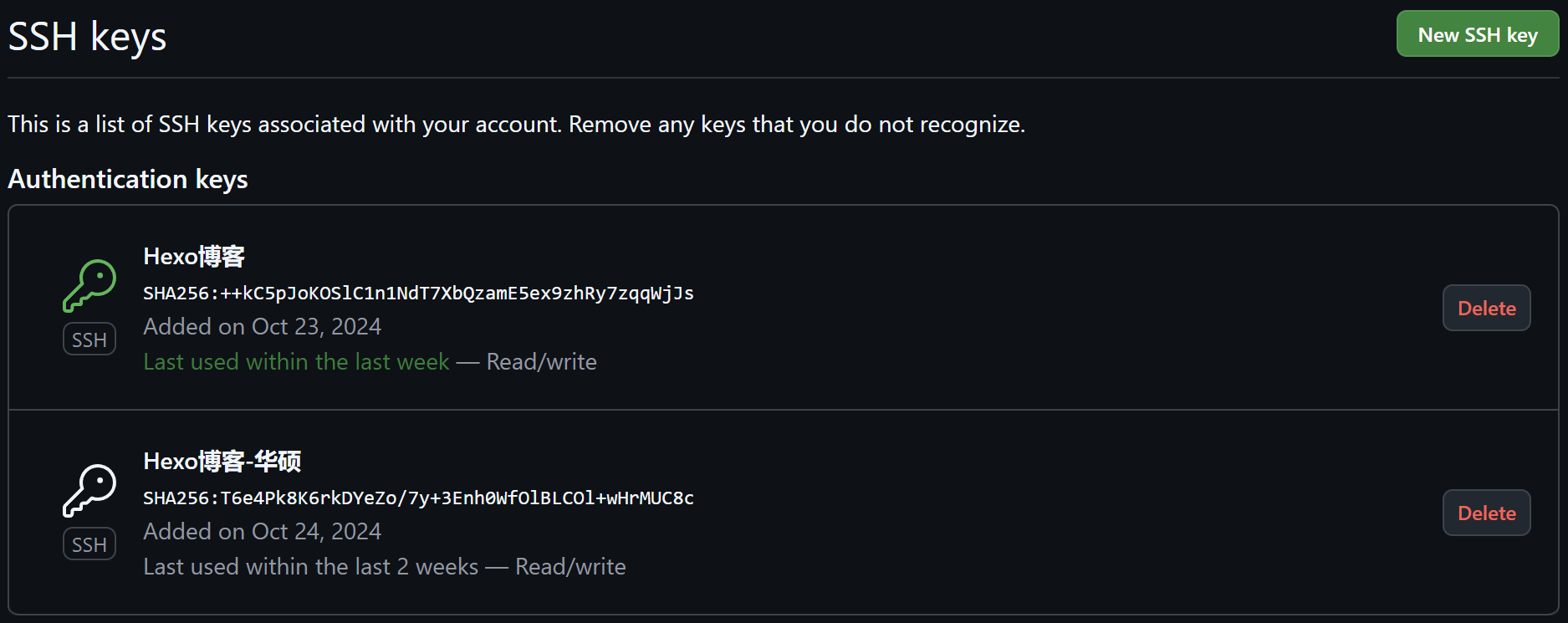Screen dimensions: 1568x623
Task: Click the "Added on Oct 24, 2024" text
Action: coord(262,531)
